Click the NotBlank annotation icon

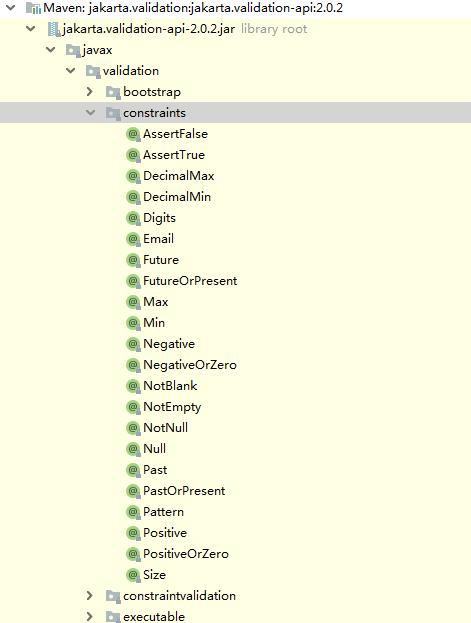click(x=134, y=386)
